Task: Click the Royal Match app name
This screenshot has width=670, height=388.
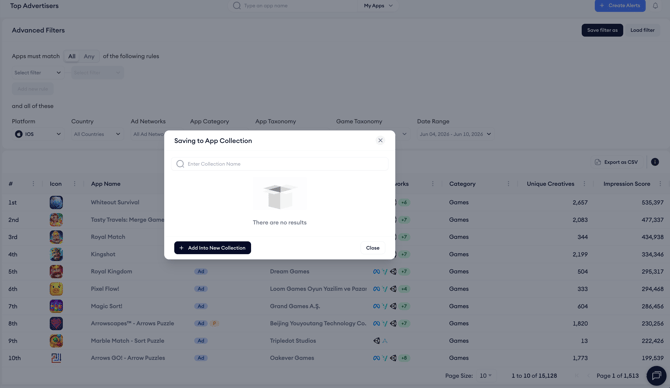Action: (x=108, y=237)
